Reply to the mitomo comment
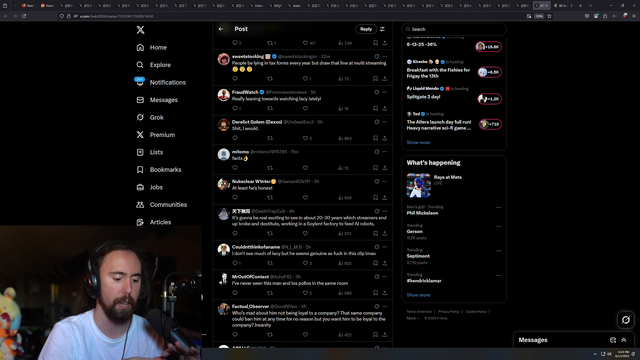The width and height of the screenshot is (640, 360). [x=235, y=168]
